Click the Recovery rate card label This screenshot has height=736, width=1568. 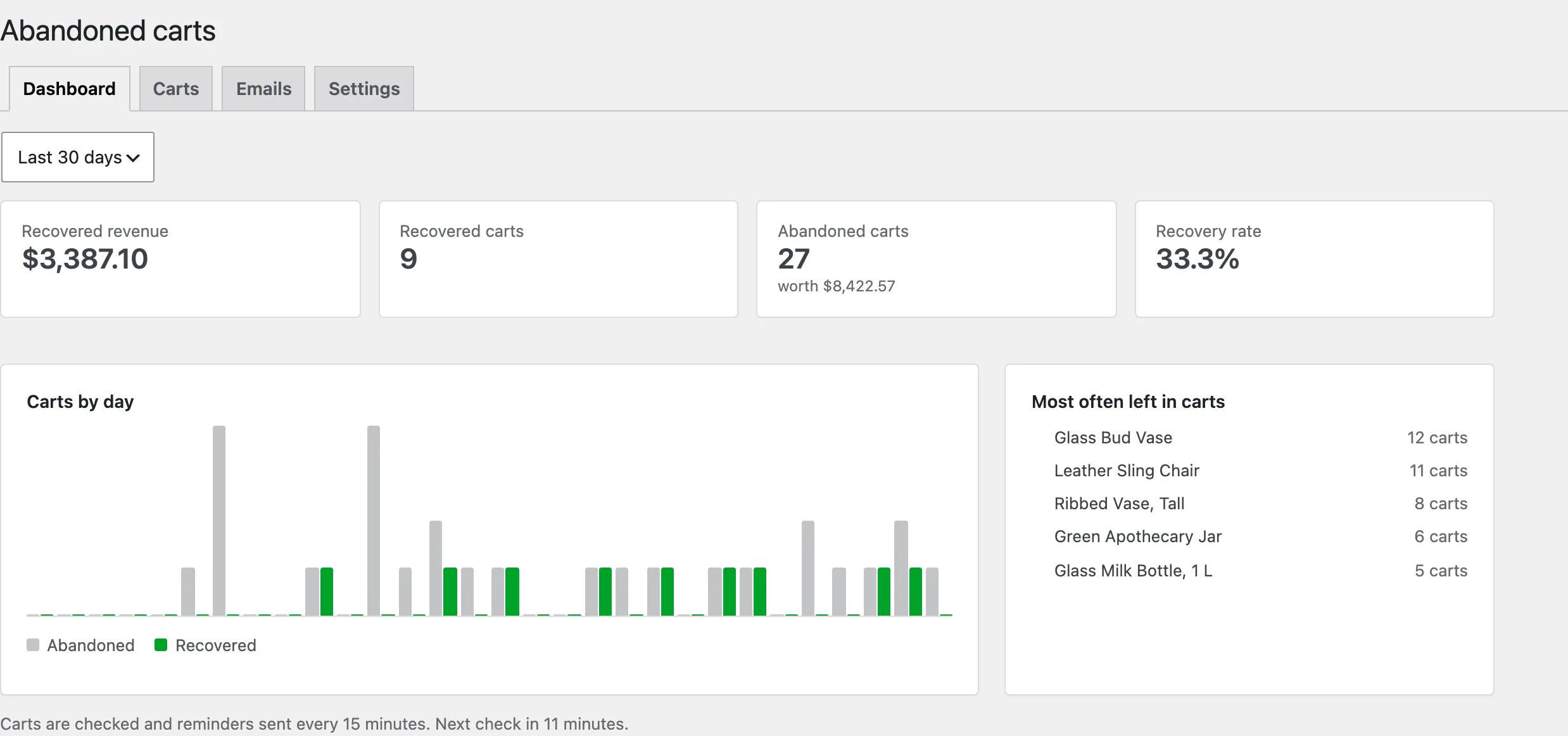pyautogui.click(x=1208, y=231)
